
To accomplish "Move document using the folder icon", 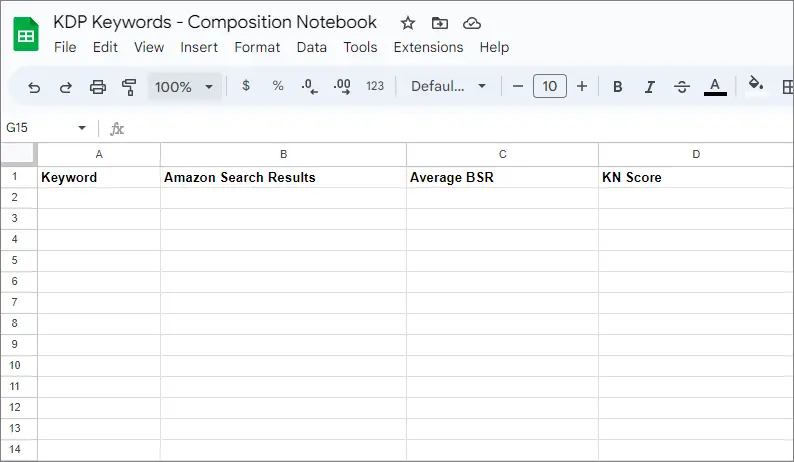I will (440, 23).
